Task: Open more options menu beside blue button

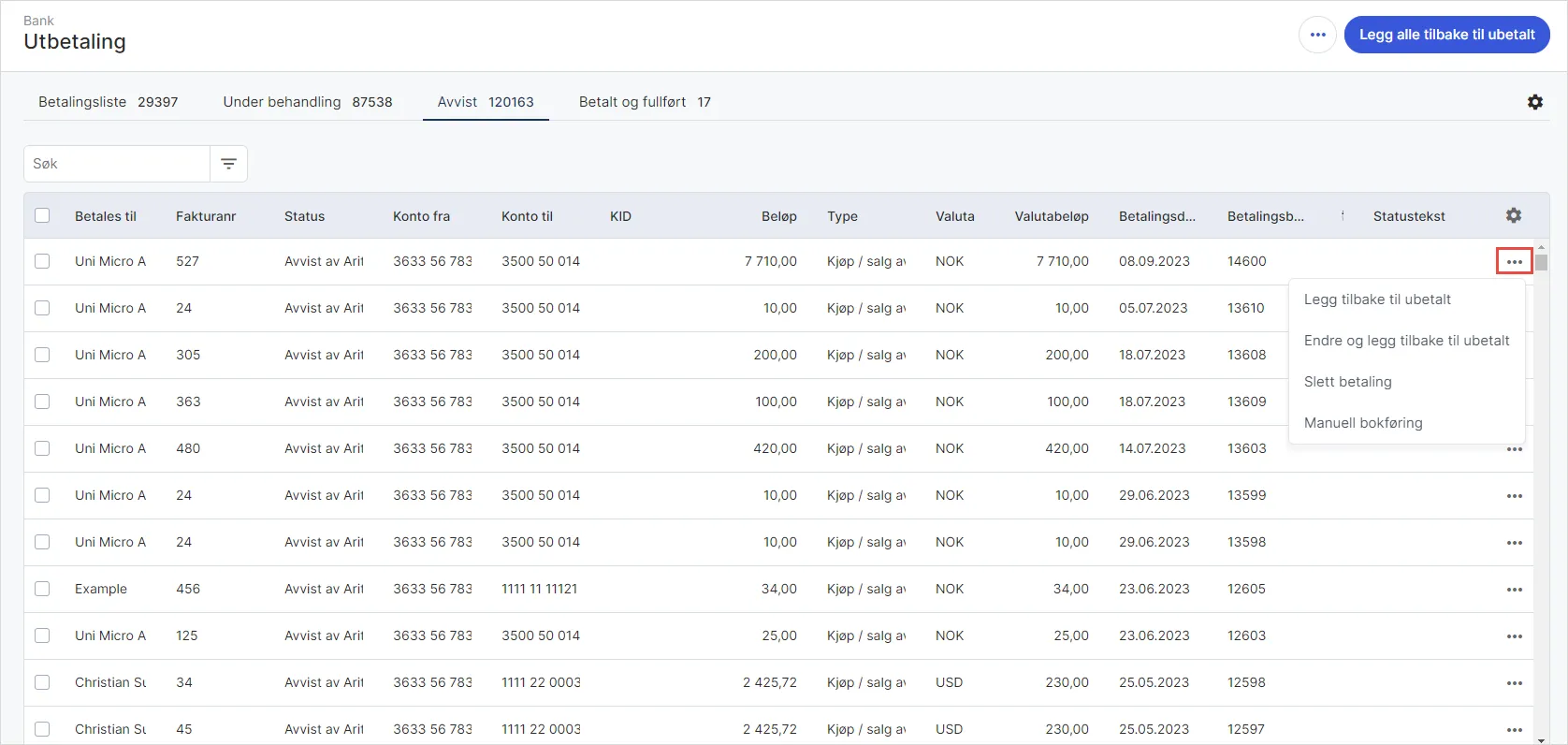Action: click(x=1317, y=35)
